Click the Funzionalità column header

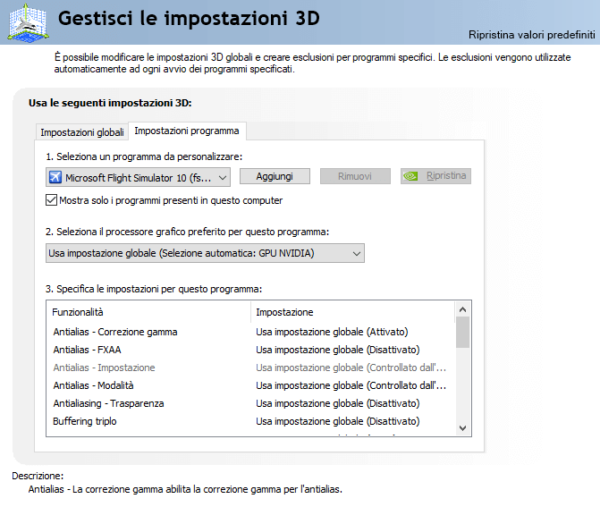149,312
